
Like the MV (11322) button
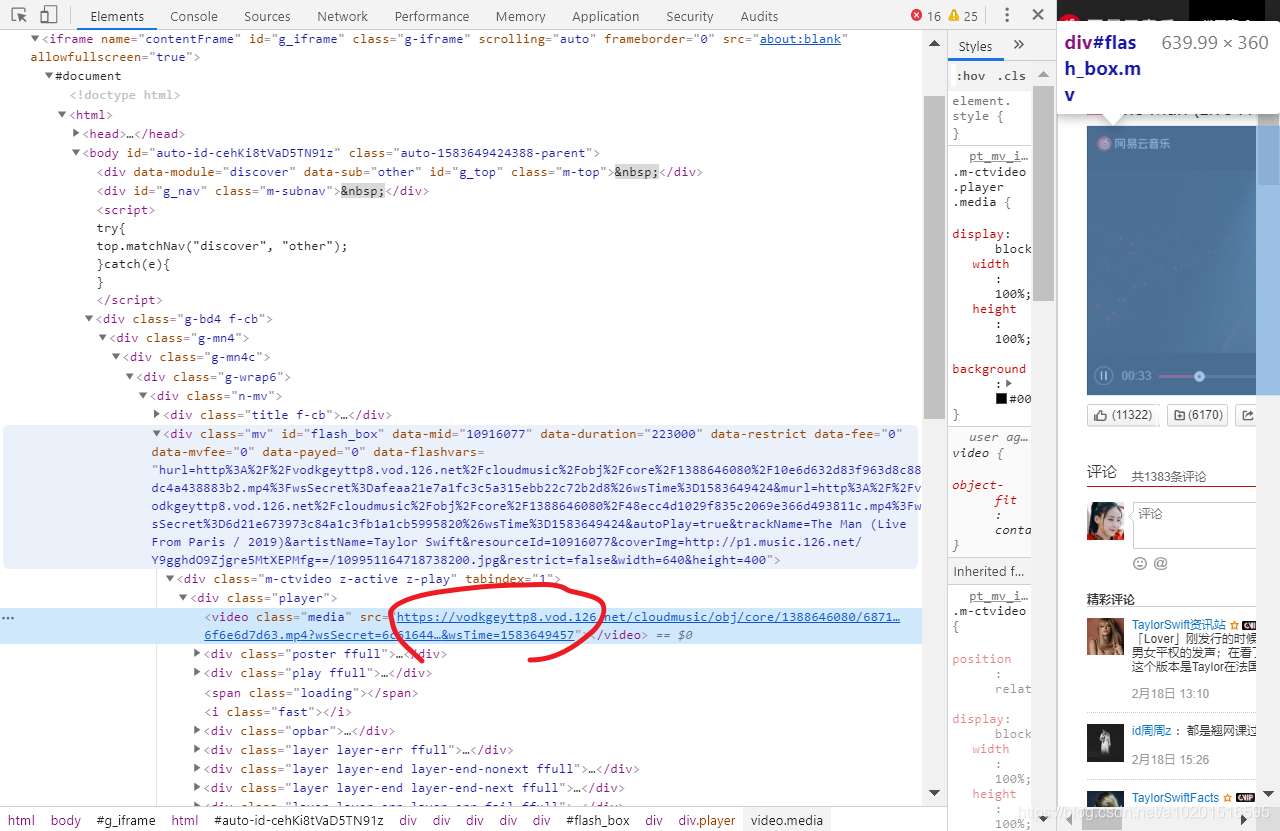pyautogui.click(x=1123, y=415)
